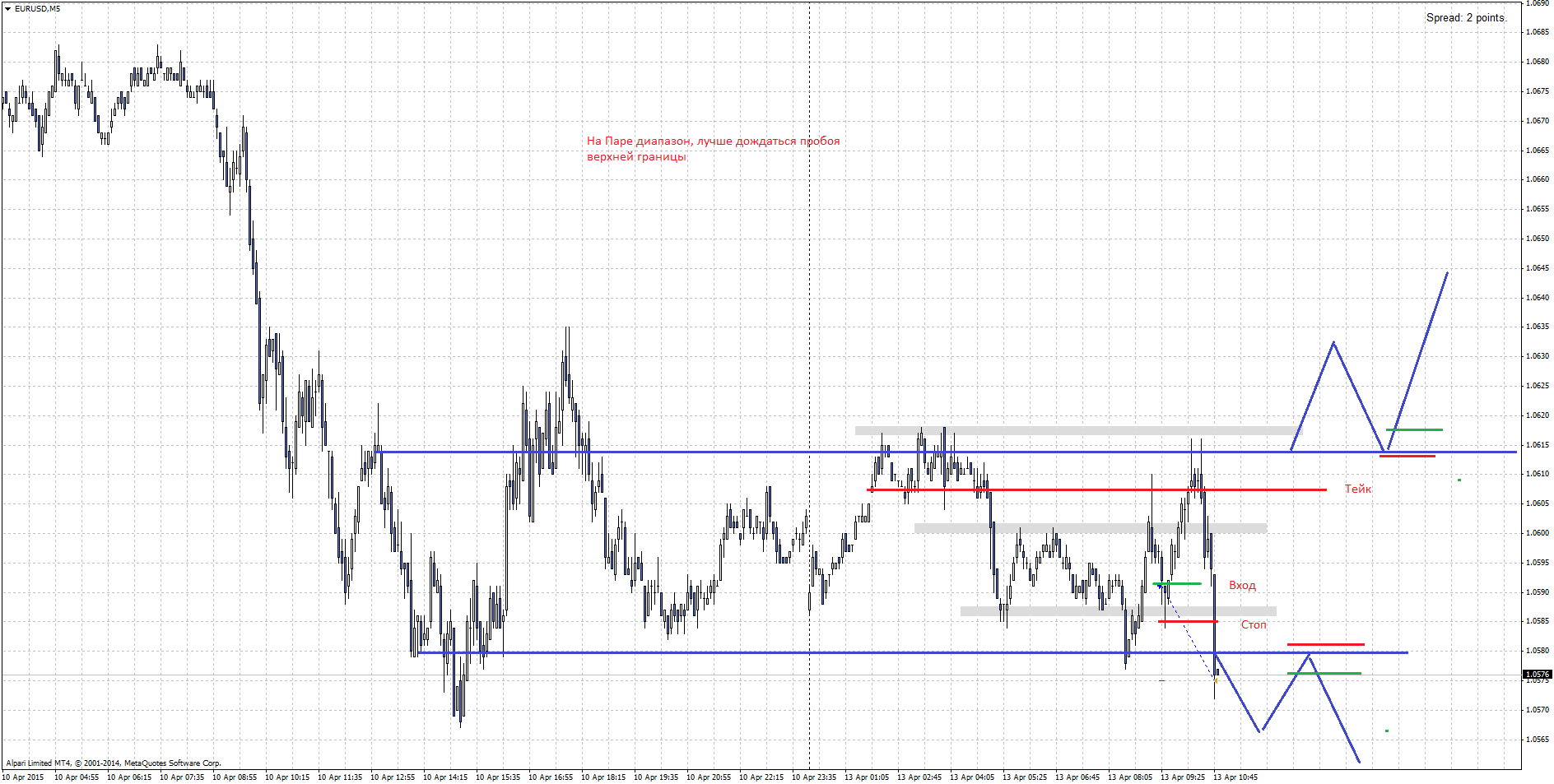Click the 'Spread: 2 points' indicator label
Image resolution: width=1554 pixels, height=784 pixels.
(1466, 17)
